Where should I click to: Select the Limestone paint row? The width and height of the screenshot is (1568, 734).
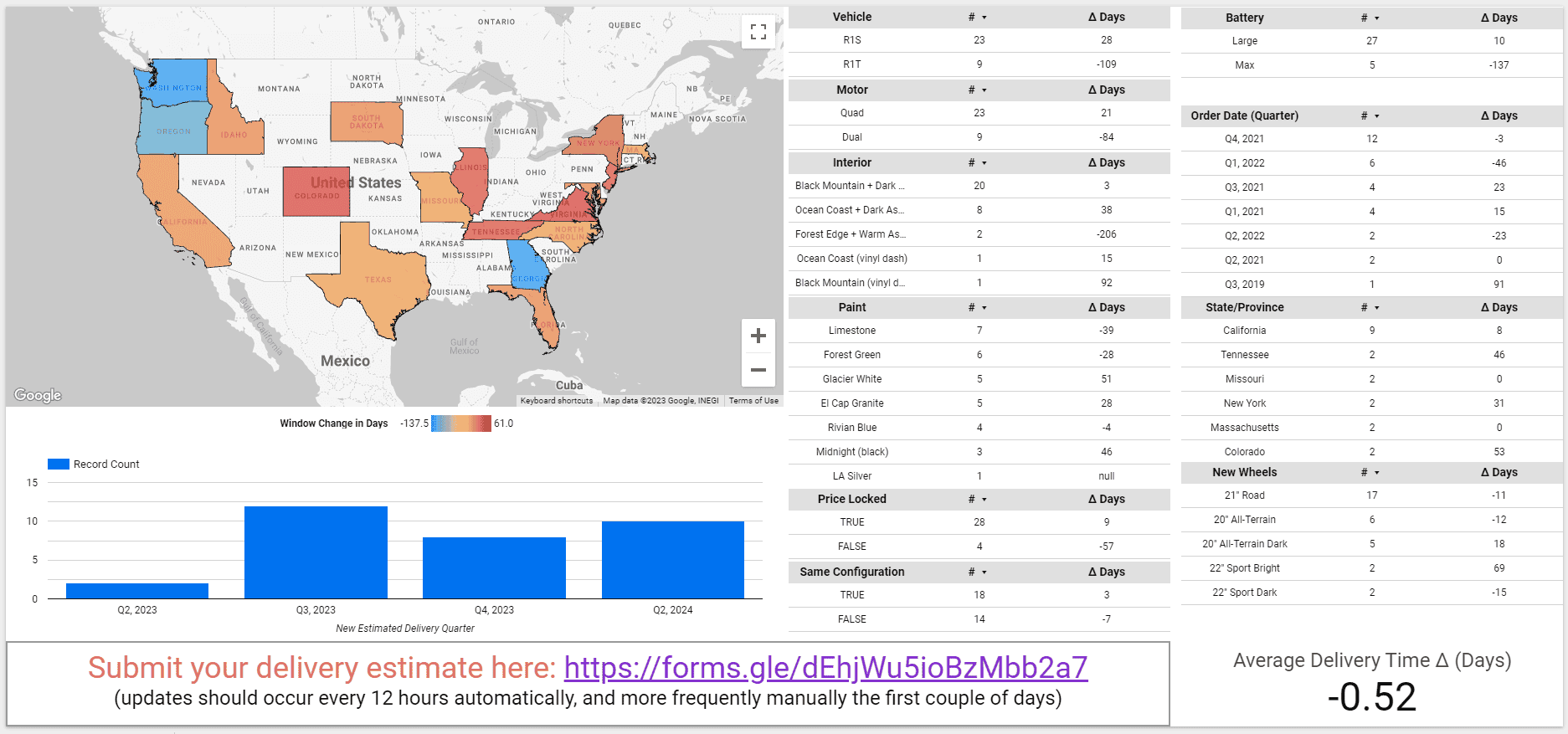[979, 331]
